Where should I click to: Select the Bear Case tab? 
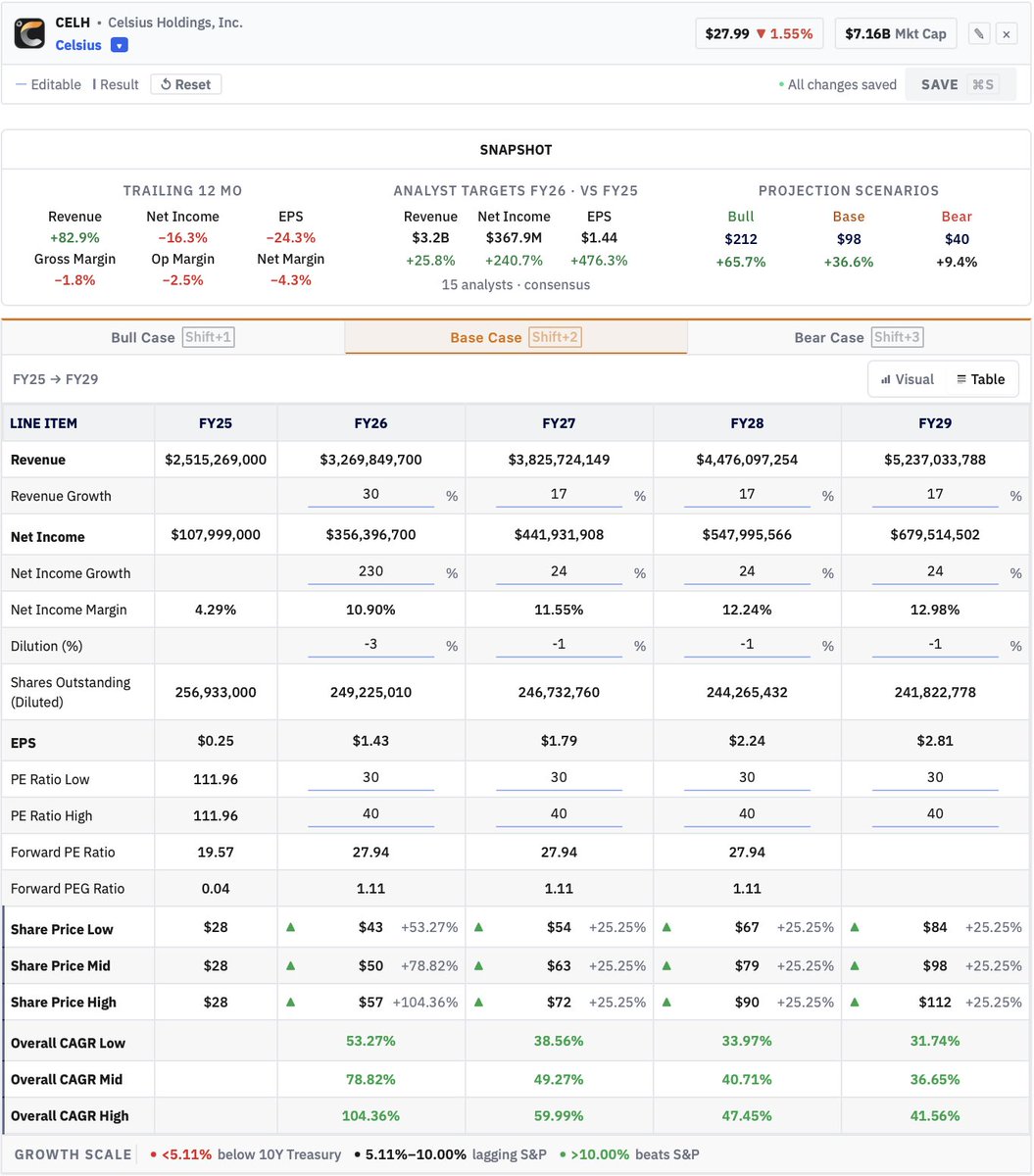coord(859,337)
